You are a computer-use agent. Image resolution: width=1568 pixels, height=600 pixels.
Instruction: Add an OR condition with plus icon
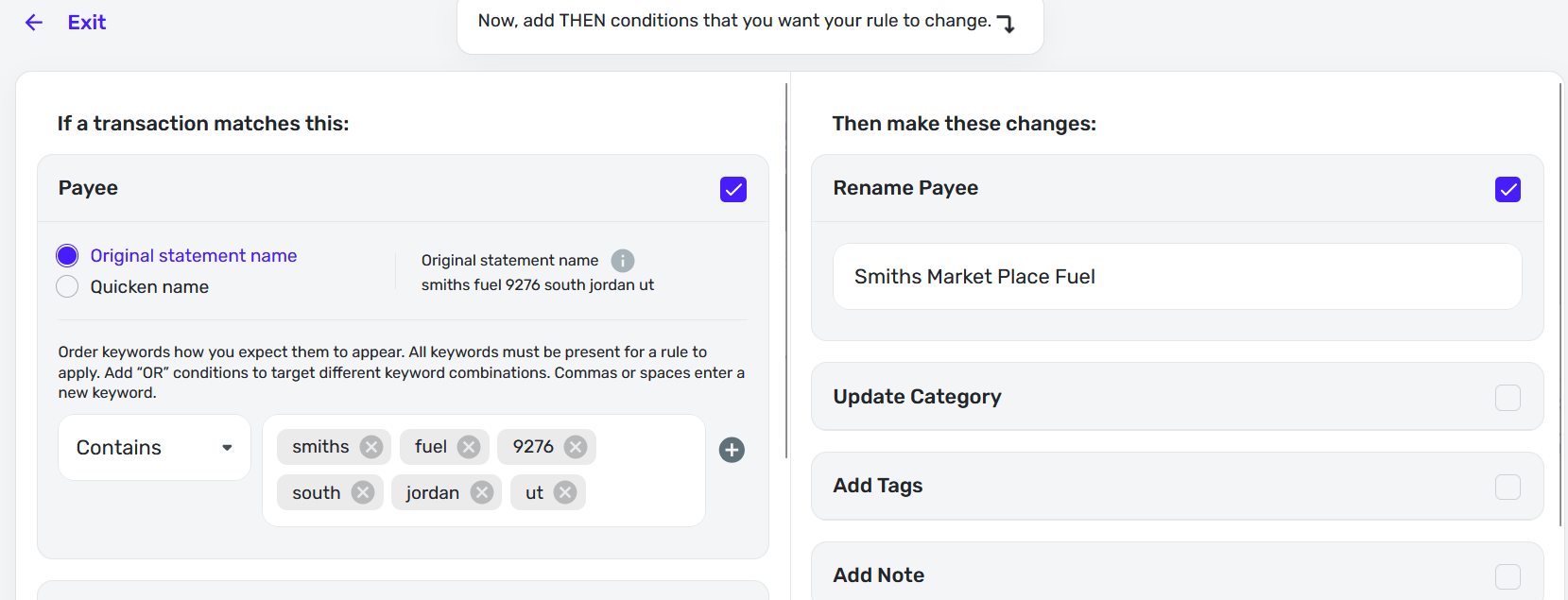coord(732,450)
